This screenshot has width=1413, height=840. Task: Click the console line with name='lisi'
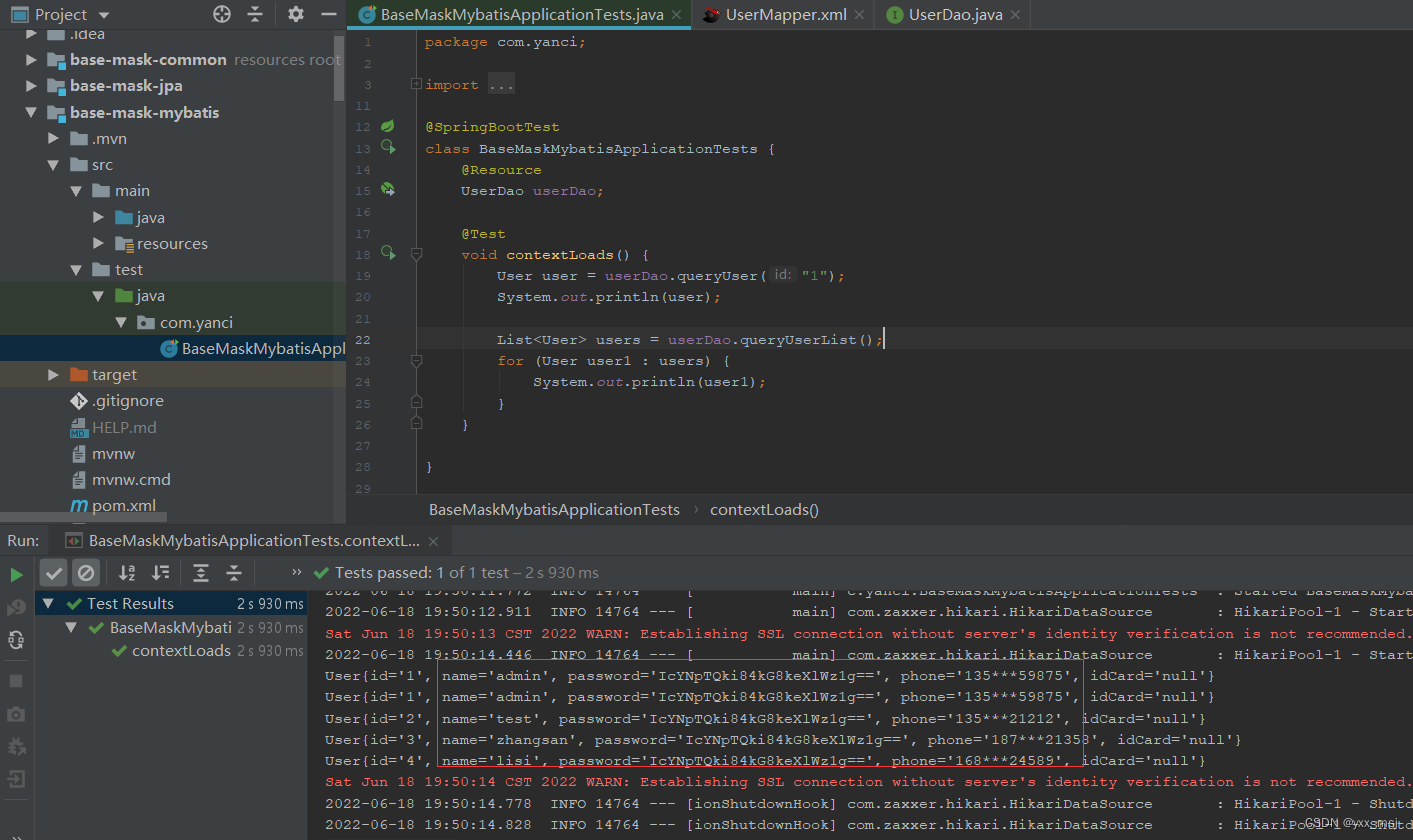(x=765, y=761)
